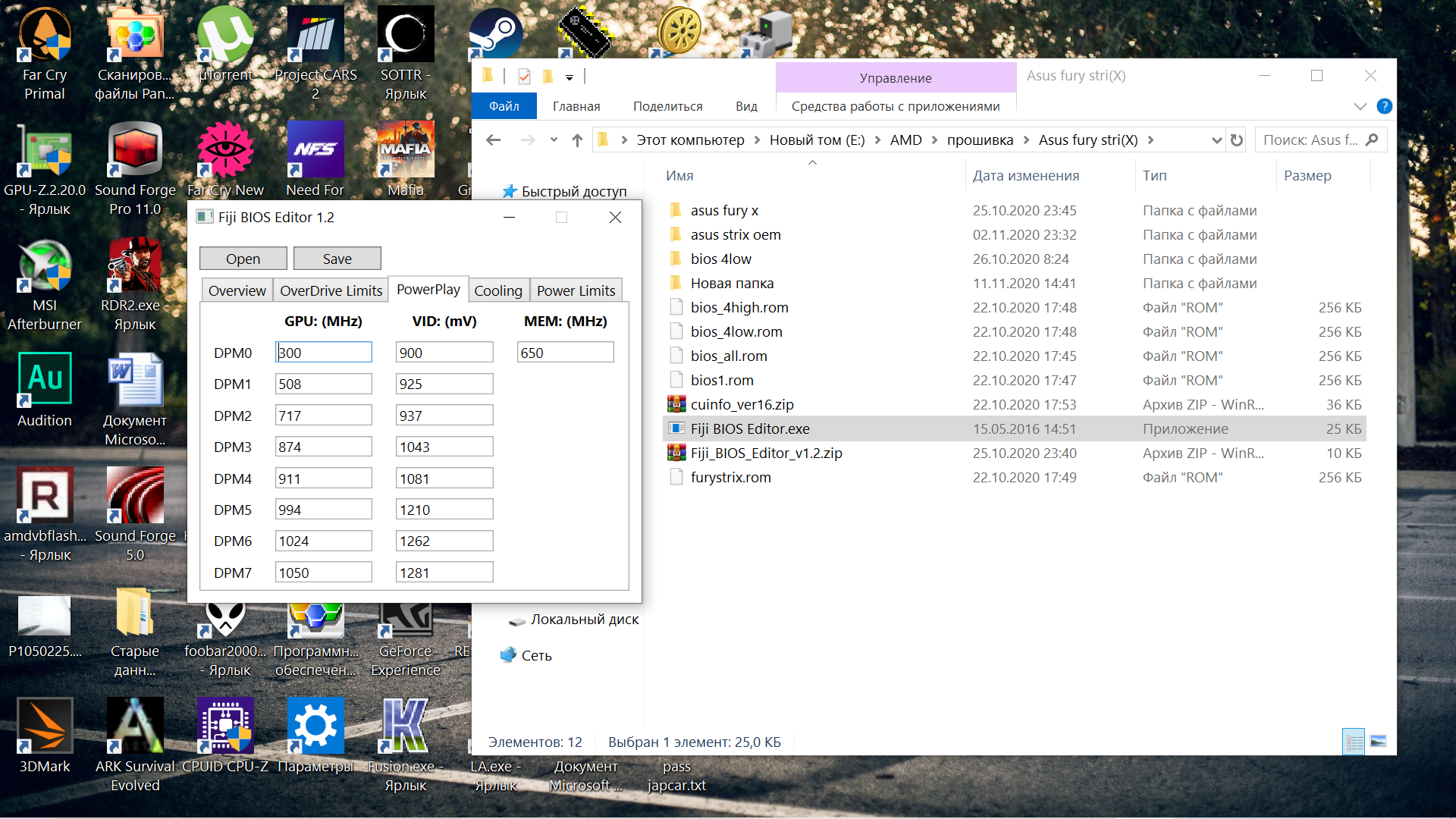Screen dimensions: 1456x819
Task: Go up one folder level arrow
Action: [x=577, y=140]
